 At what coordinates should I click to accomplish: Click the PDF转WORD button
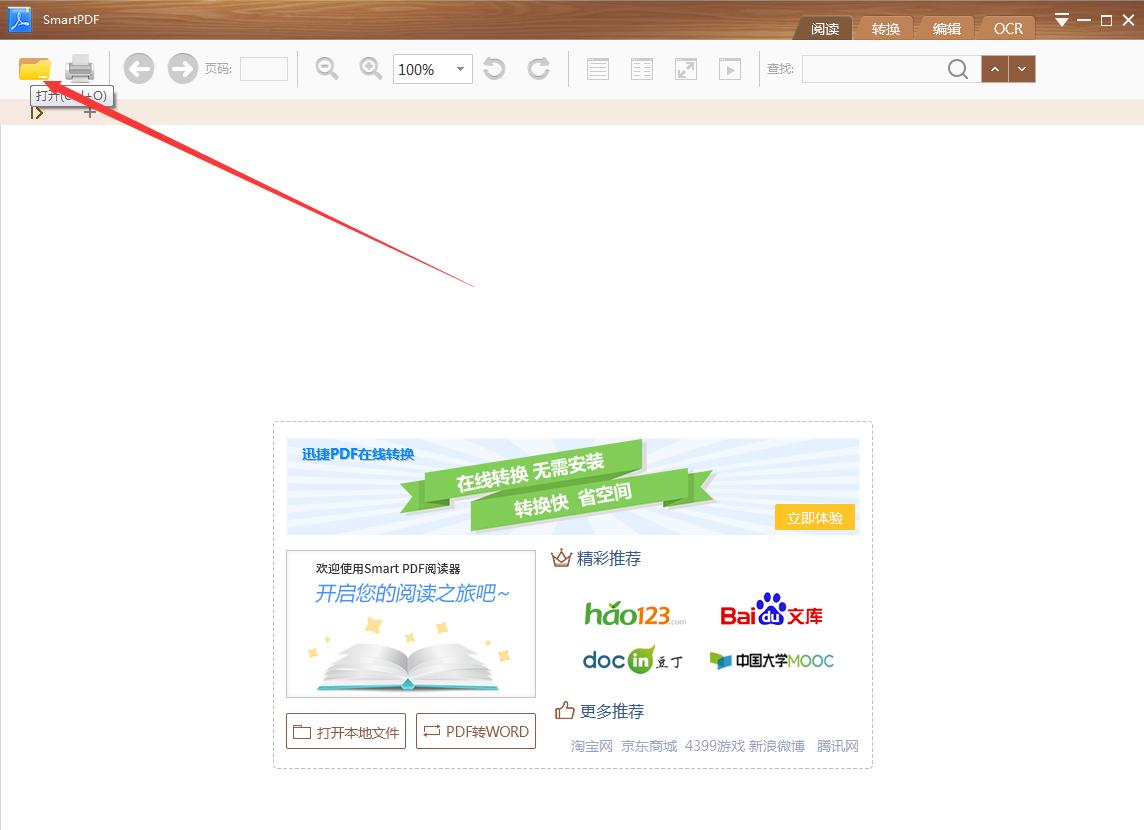475,731
